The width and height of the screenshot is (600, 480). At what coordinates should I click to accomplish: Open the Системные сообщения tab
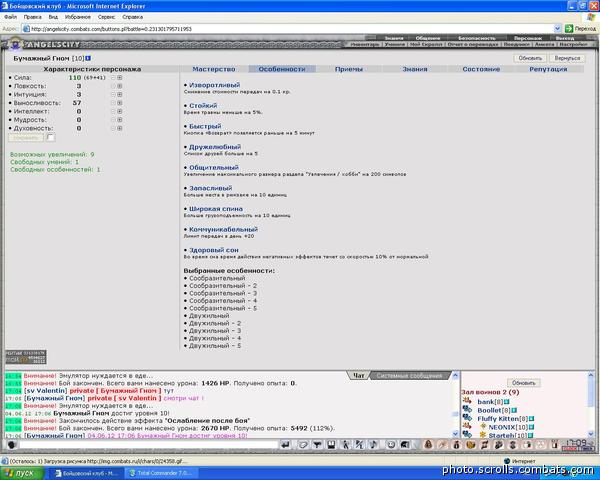click(x=409, y=376)
